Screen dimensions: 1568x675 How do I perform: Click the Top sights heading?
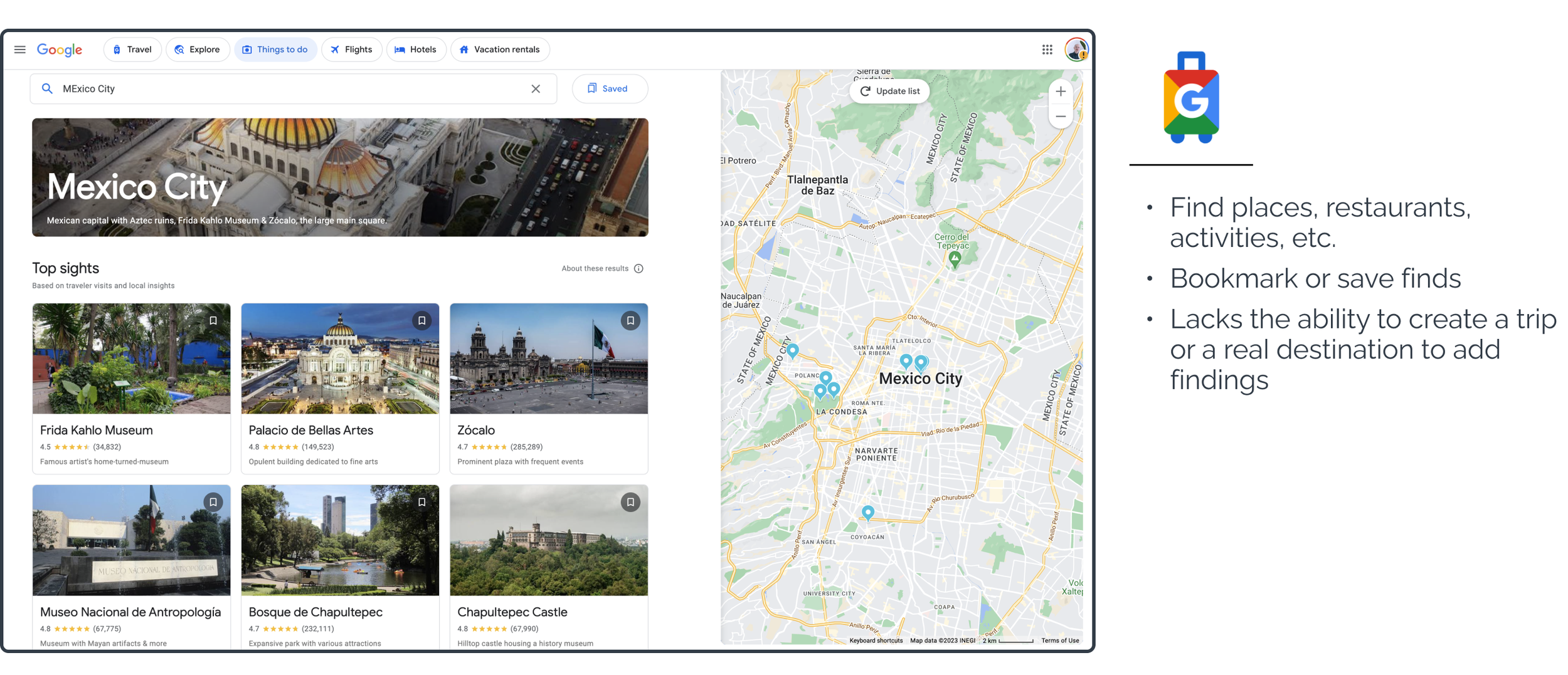66,268
